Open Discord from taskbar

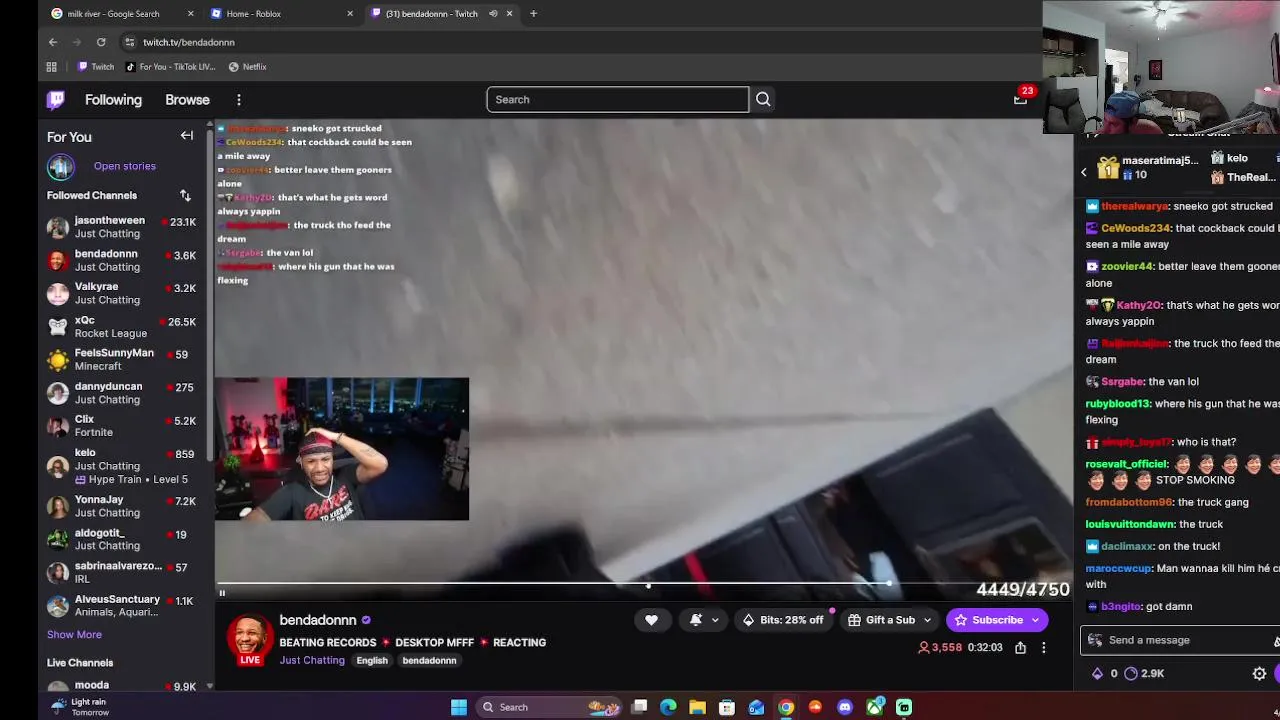coord(845,707)
